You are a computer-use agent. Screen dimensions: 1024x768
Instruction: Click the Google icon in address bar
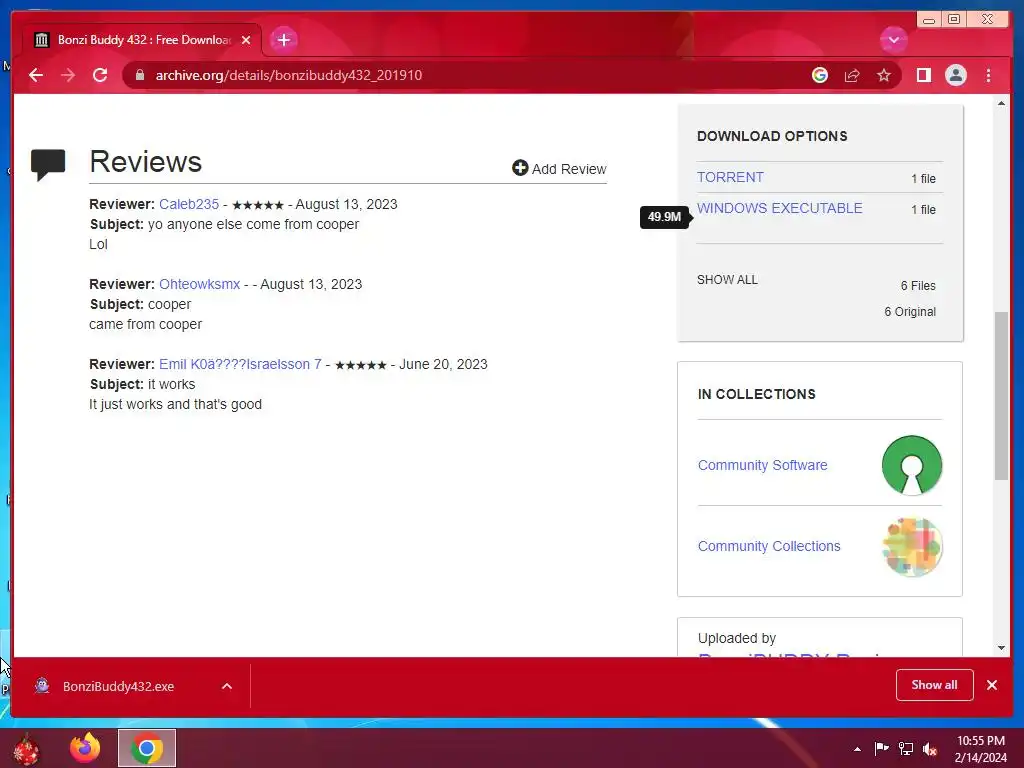pyautogui.click(x=820, y=75)
